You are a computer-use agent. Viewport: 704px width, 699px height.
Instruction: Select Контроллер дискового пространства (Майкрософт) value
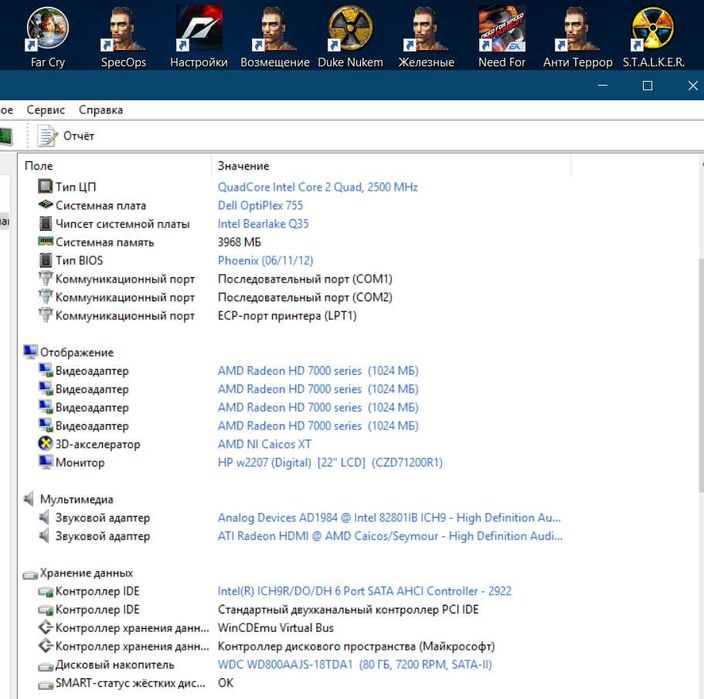click(356, 646)
